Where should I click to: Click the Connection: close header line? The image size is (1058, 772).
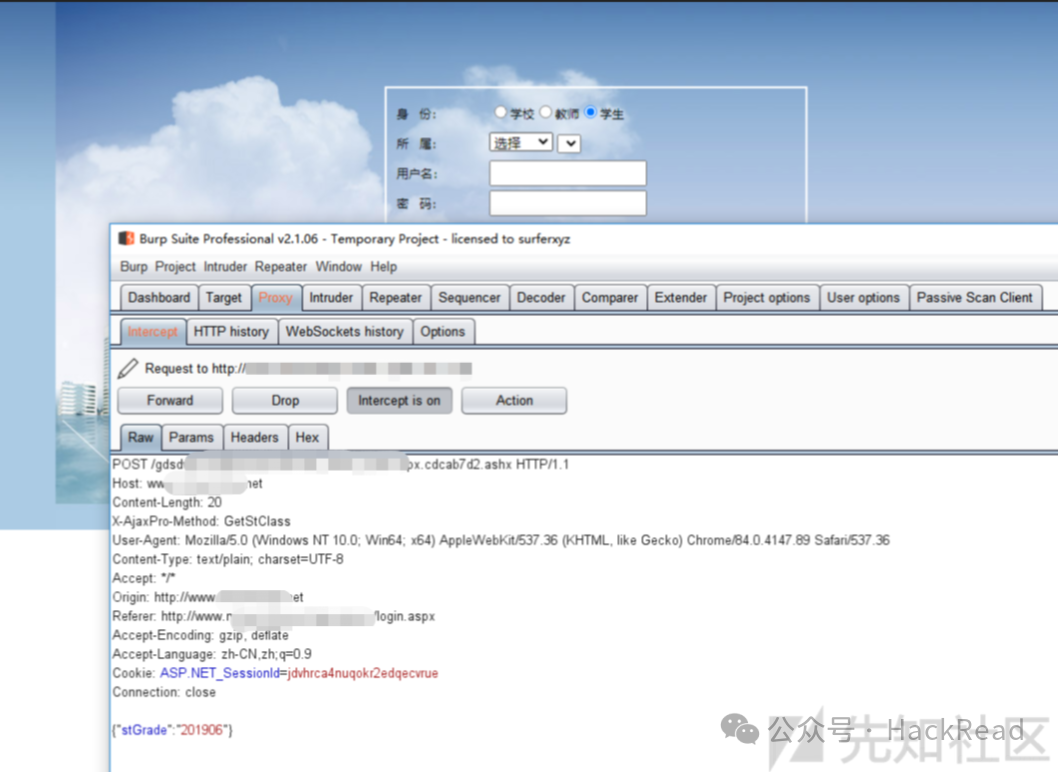pos(164,692)
